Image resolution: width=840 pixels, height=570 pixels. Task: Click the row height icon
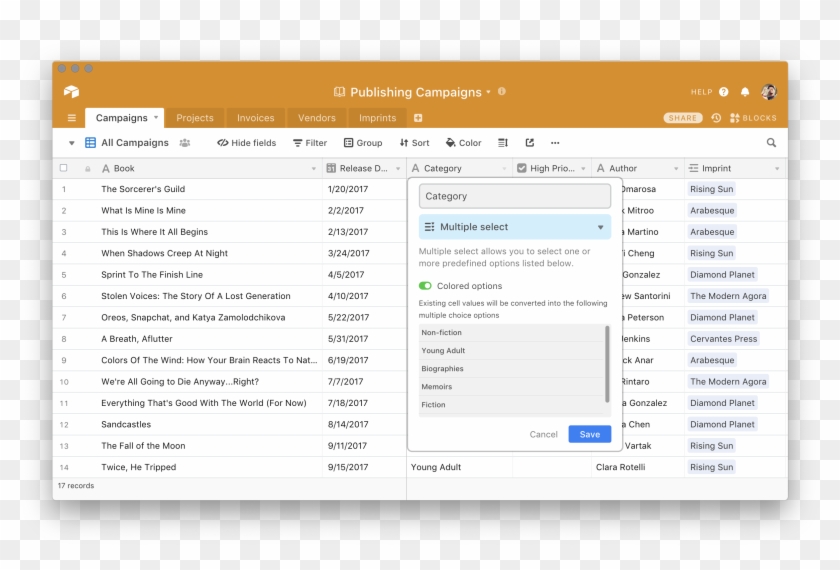(503, 143)
